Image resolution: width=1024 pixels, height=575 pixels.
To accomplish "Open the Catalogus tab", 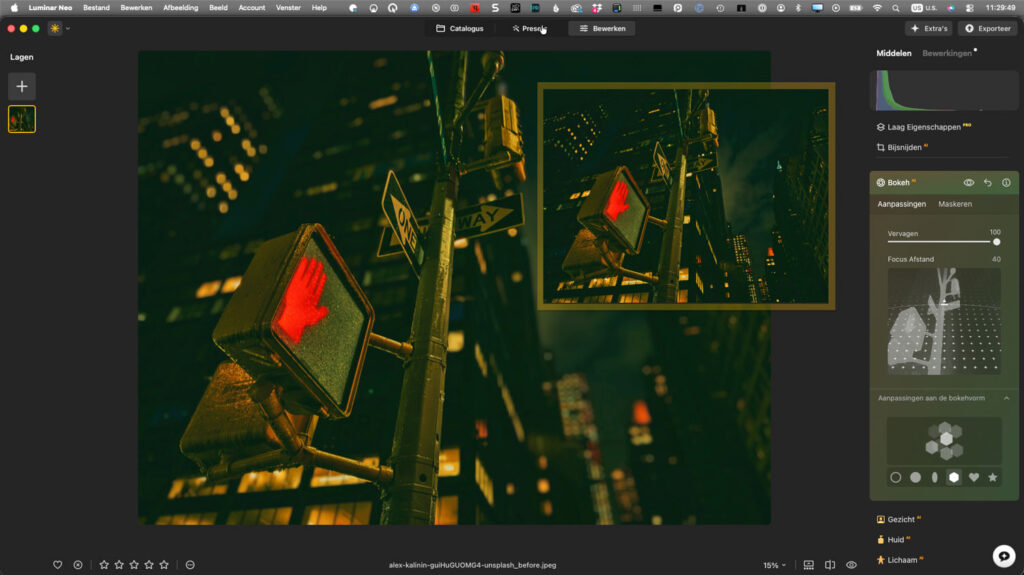I will tap(460, 29).
